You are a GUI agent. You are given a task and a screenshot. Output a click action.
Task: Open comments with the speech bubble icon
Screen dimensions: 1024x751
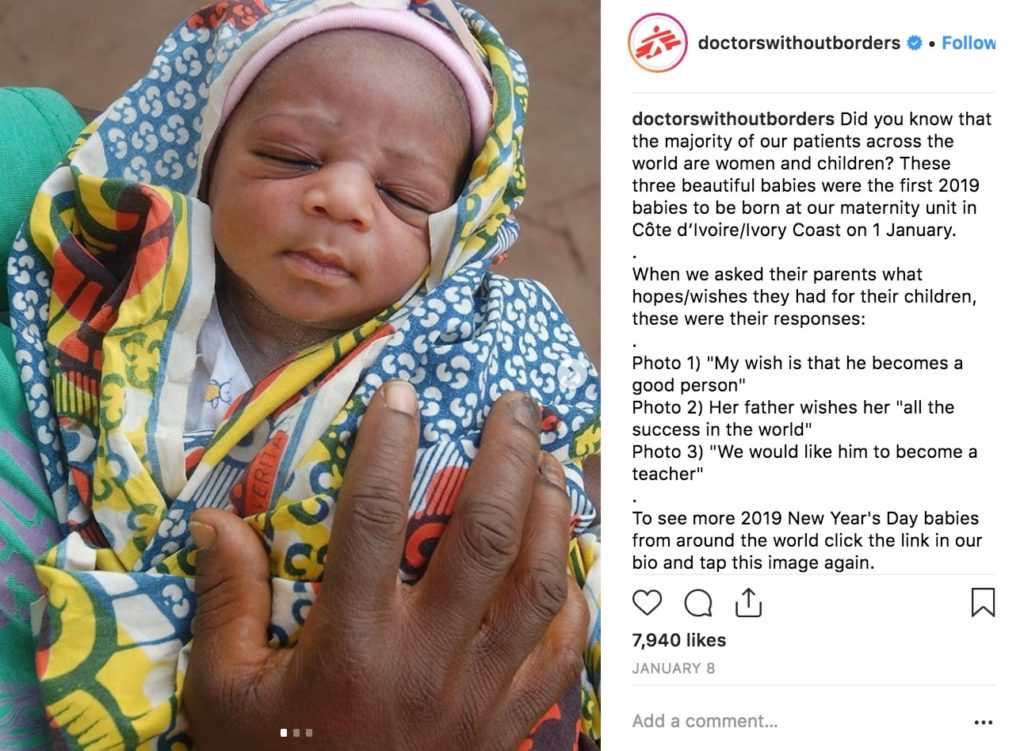[698, 603]
